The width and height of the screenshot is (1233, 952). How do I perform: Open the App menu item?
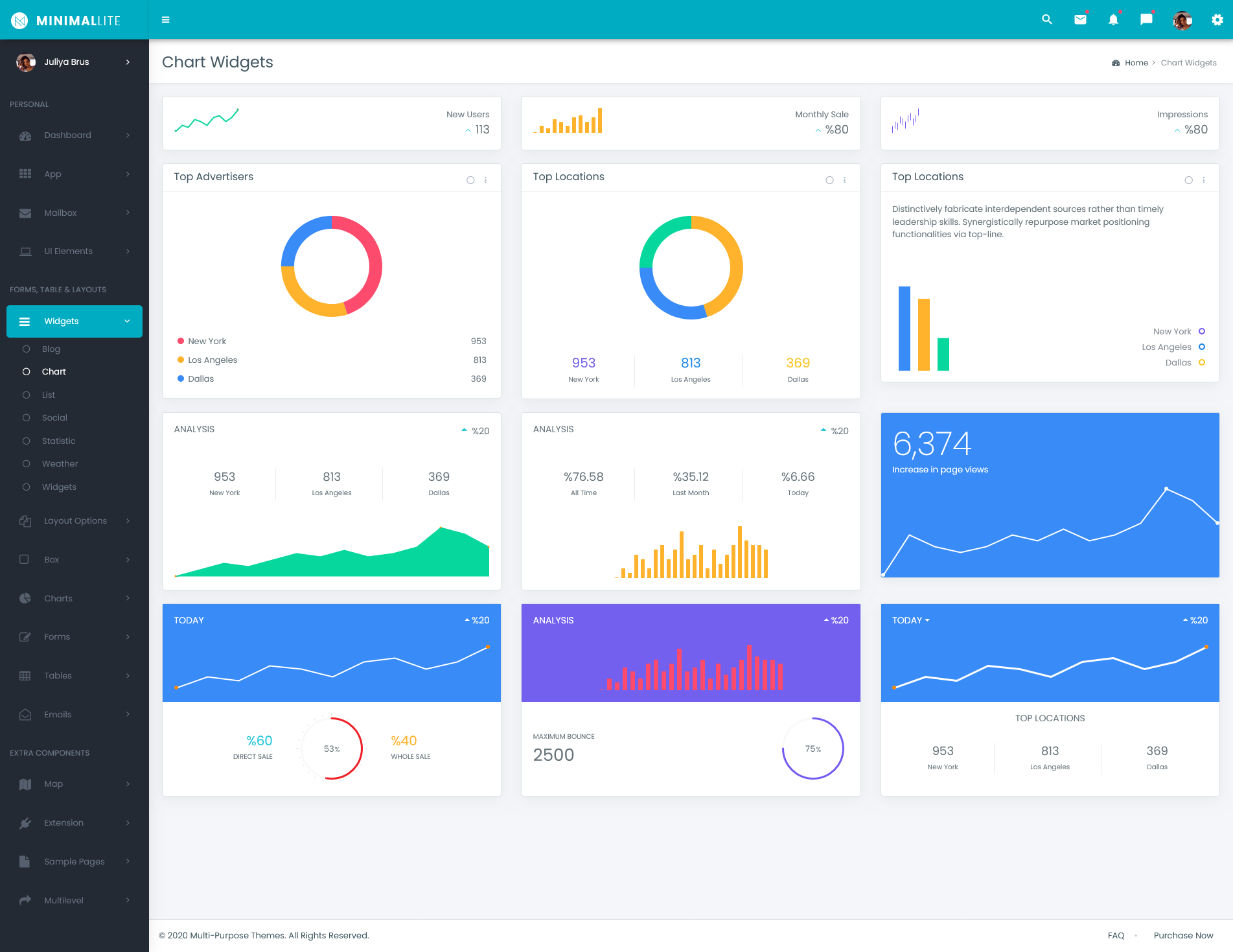click(75, 174)
